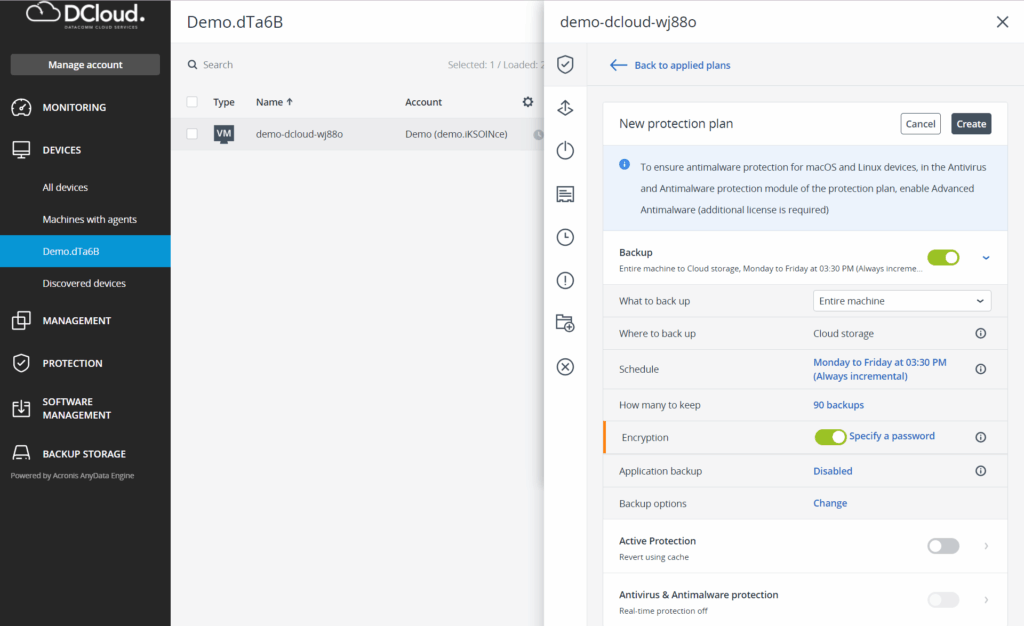This screenshot has height=626, width=1024.
Task: Go to Backup Storage in sidebar
Action: click(84, 454)
